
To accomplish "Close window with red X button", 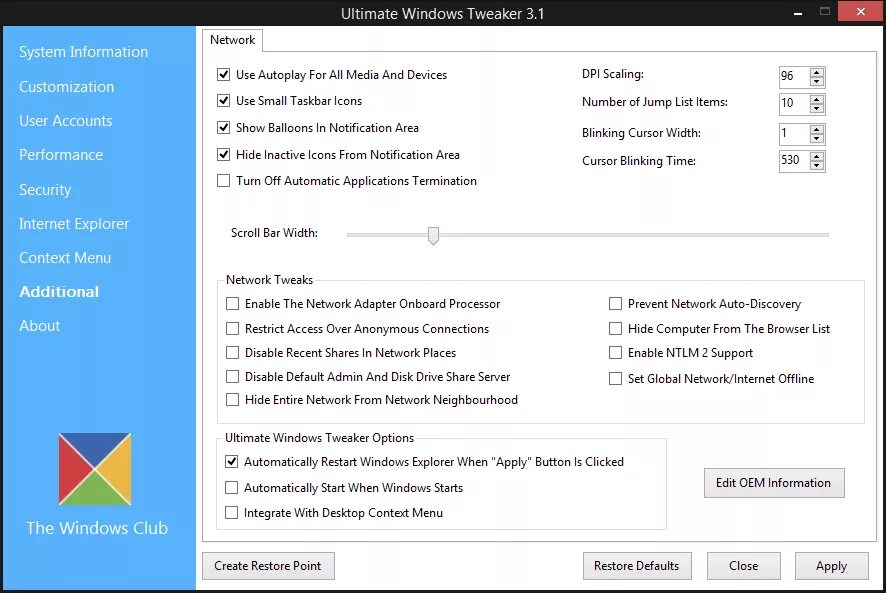I will [861, 11].
